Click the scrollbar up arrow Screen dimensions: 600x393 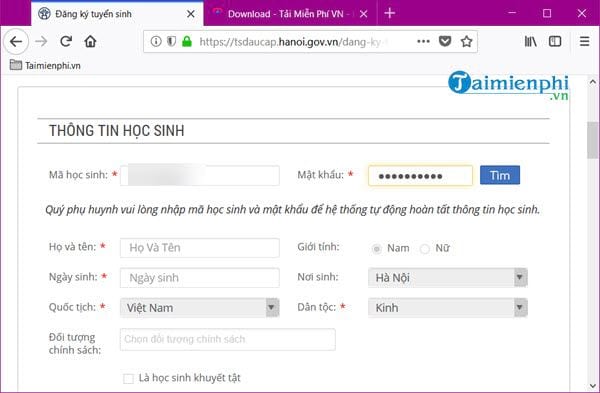click(593, 82)
